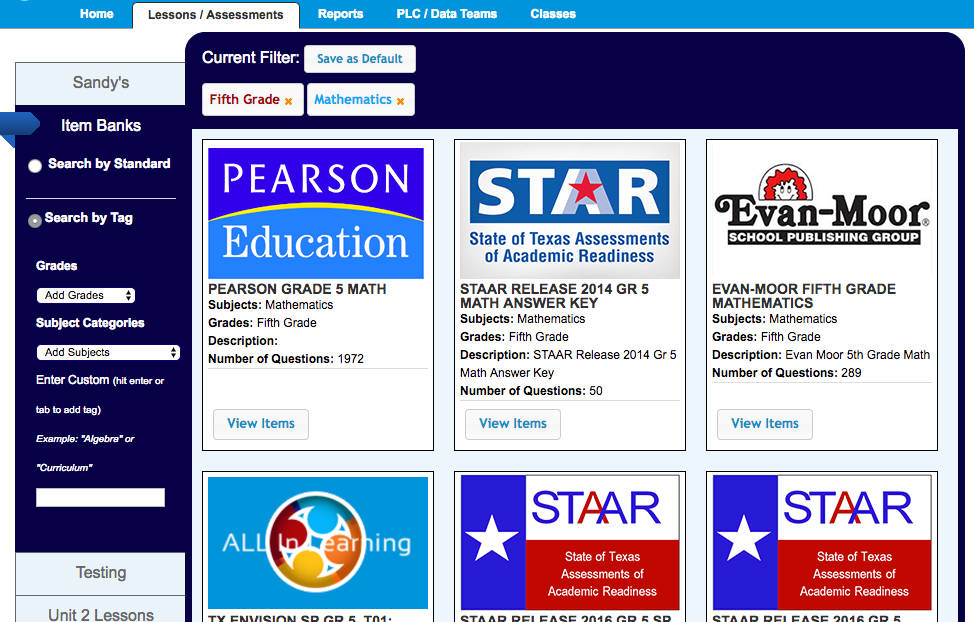The height and width of the screenshot is (622, 974).
Task: Expand the Testing sidebar section
Action: tap(101, 573)
